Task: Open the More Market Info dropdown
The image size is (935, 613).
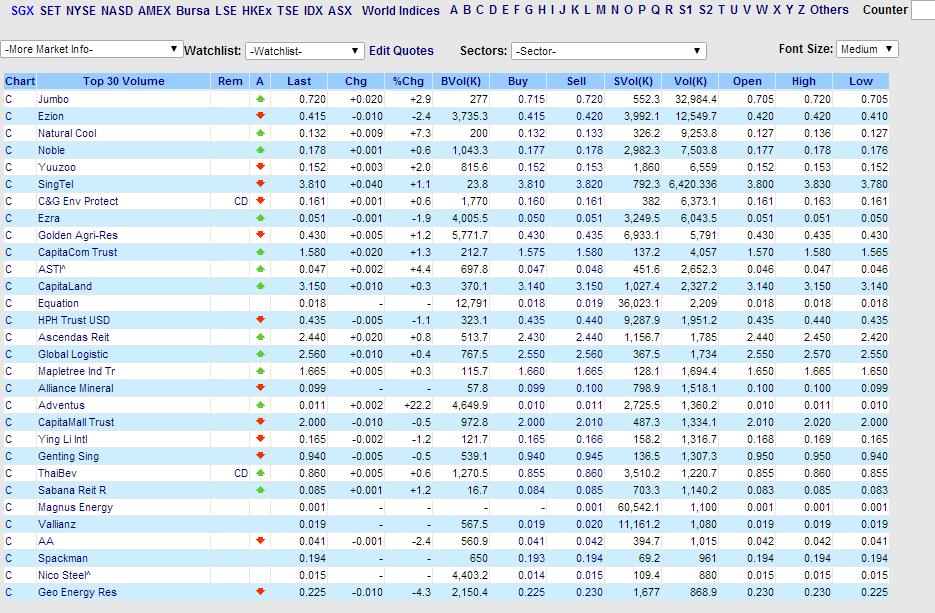Action: click(91, 49)
